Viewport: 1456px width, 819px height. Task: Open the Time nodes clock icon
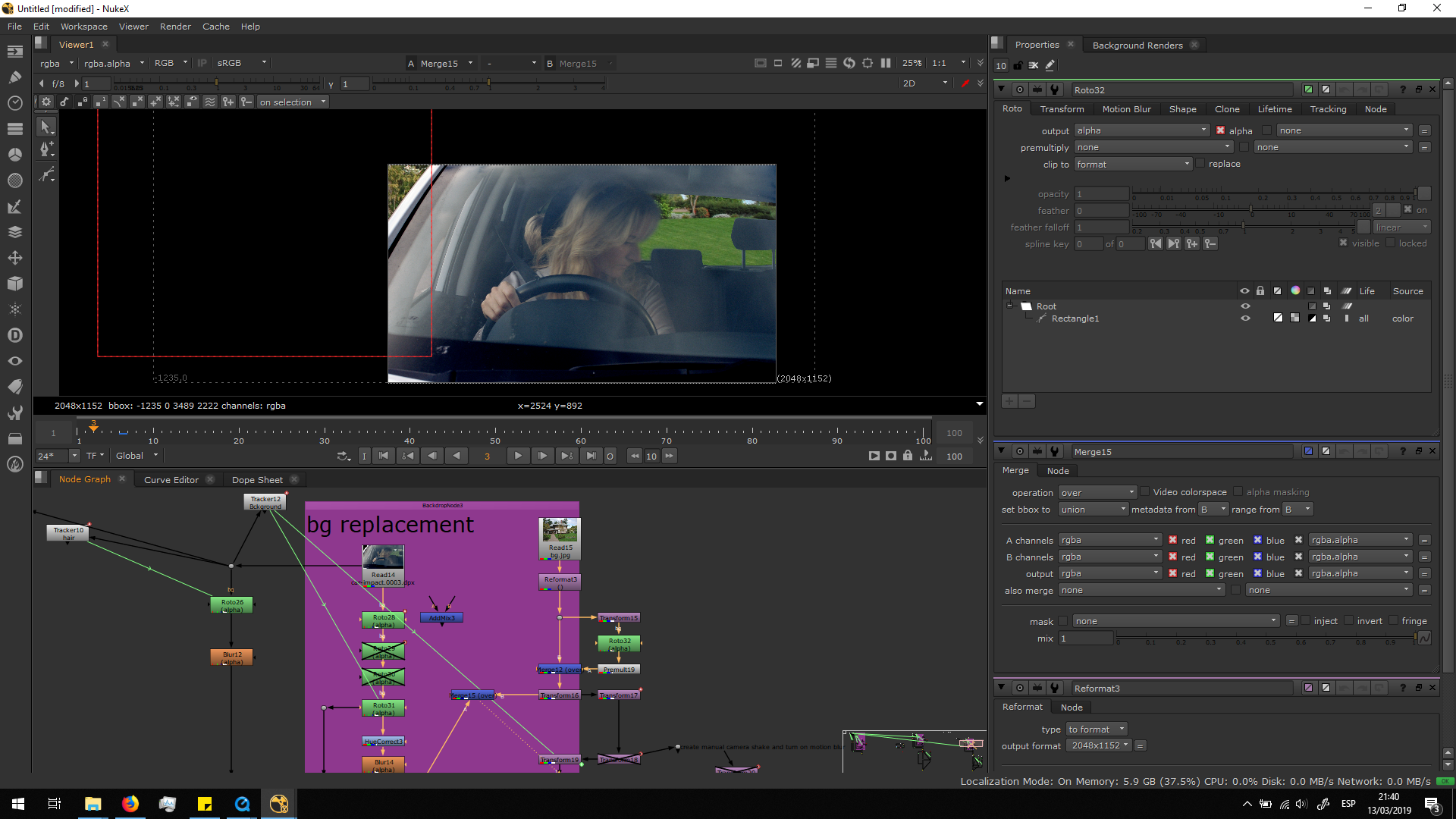[14, 102]
